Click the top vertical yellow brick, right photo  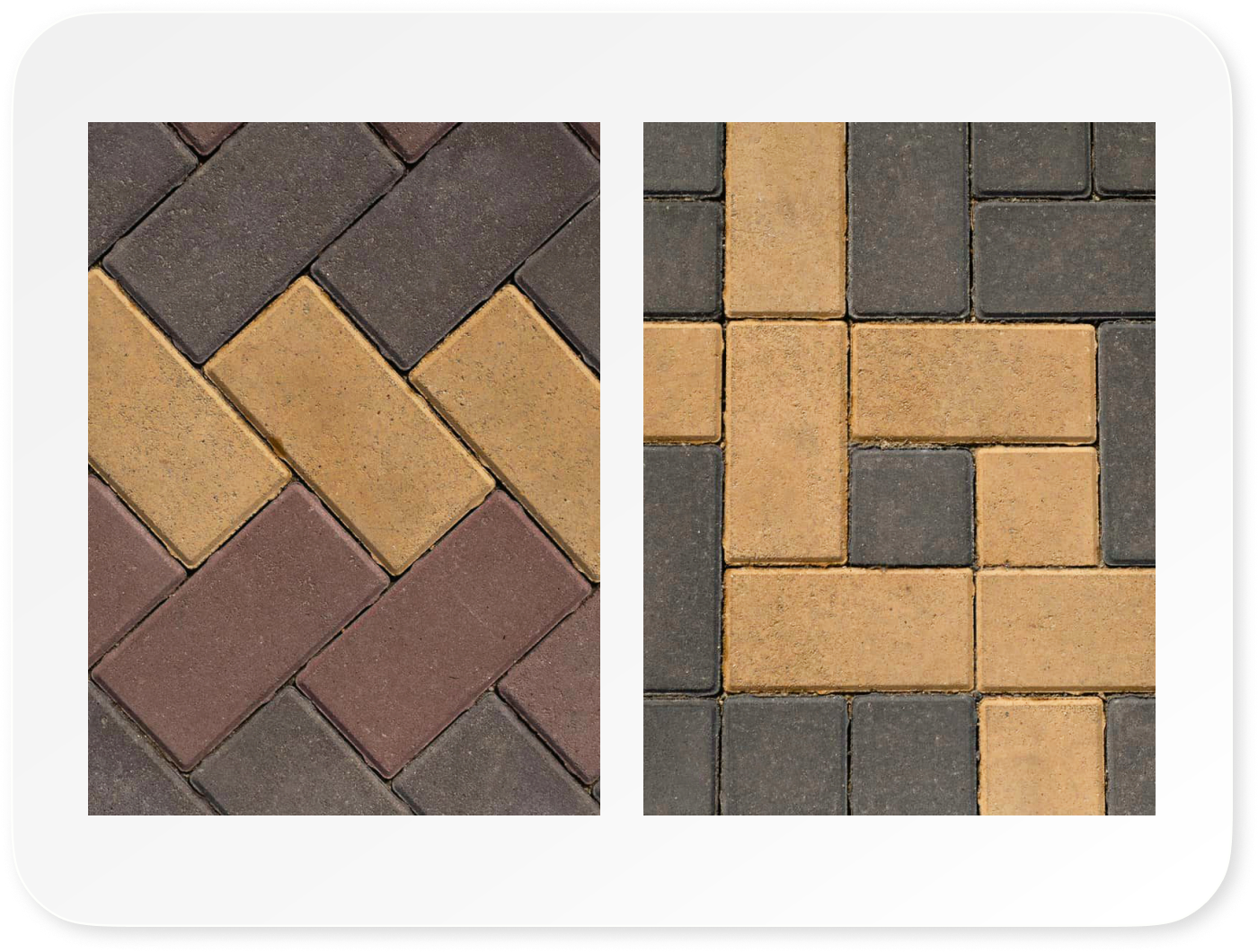pyautogui.click(x=784, y=220)
